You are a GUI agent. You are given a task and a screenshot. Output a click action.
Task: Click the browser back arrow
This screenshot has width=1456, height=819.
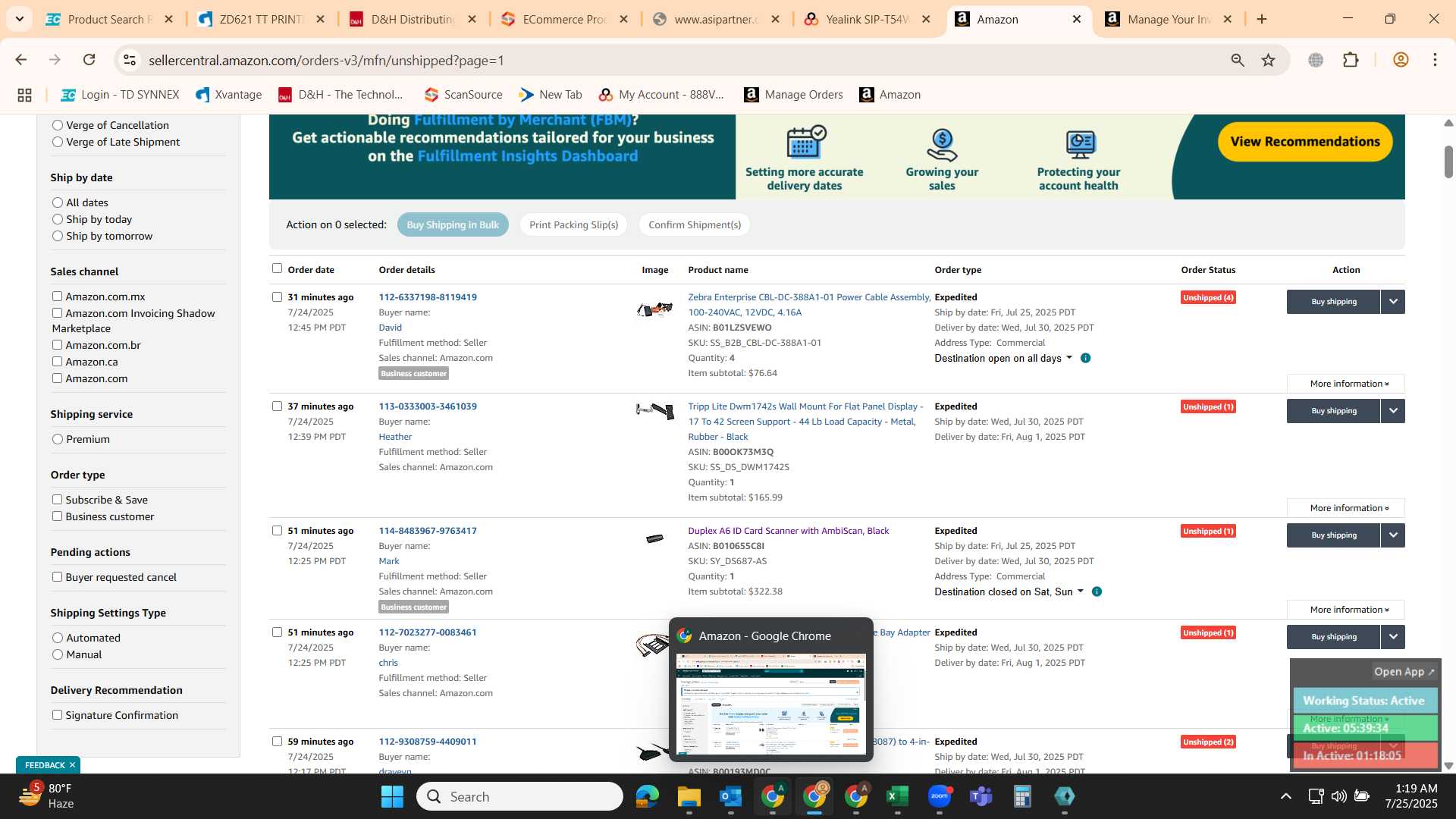21,60
